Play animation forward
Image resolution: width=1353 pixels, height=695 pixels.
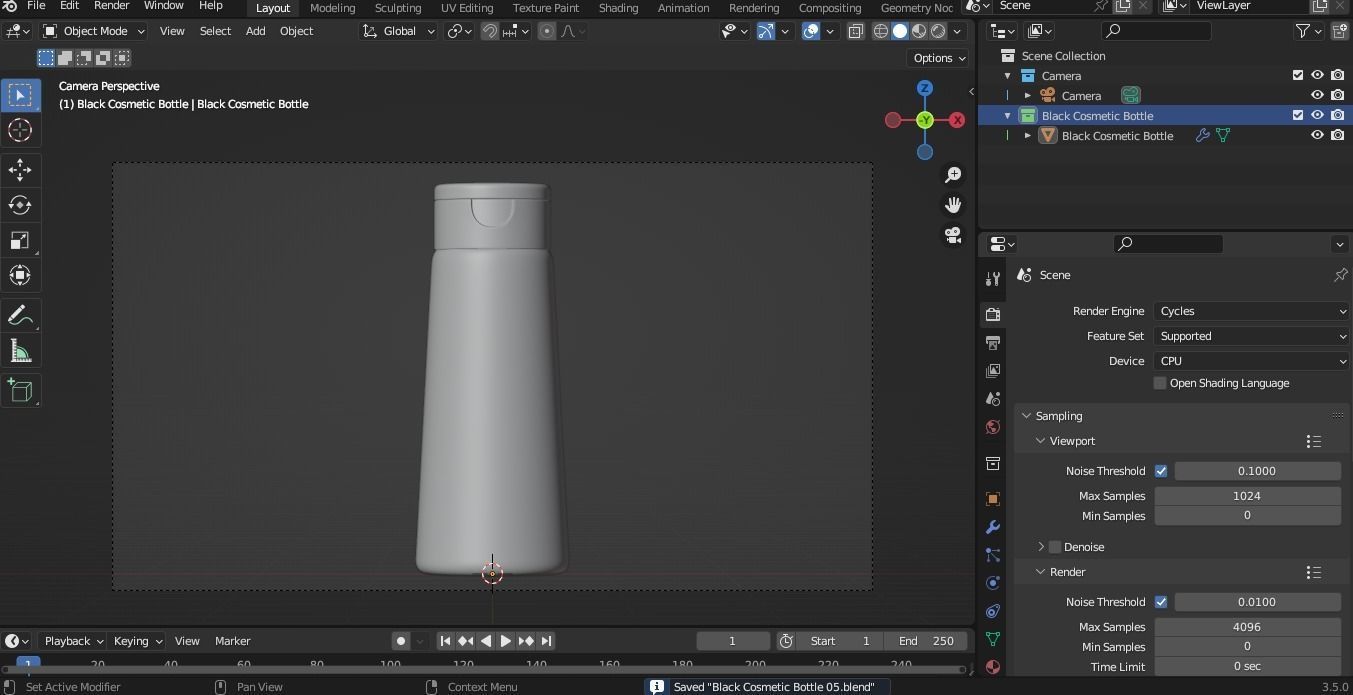click(x=506, y=641)
